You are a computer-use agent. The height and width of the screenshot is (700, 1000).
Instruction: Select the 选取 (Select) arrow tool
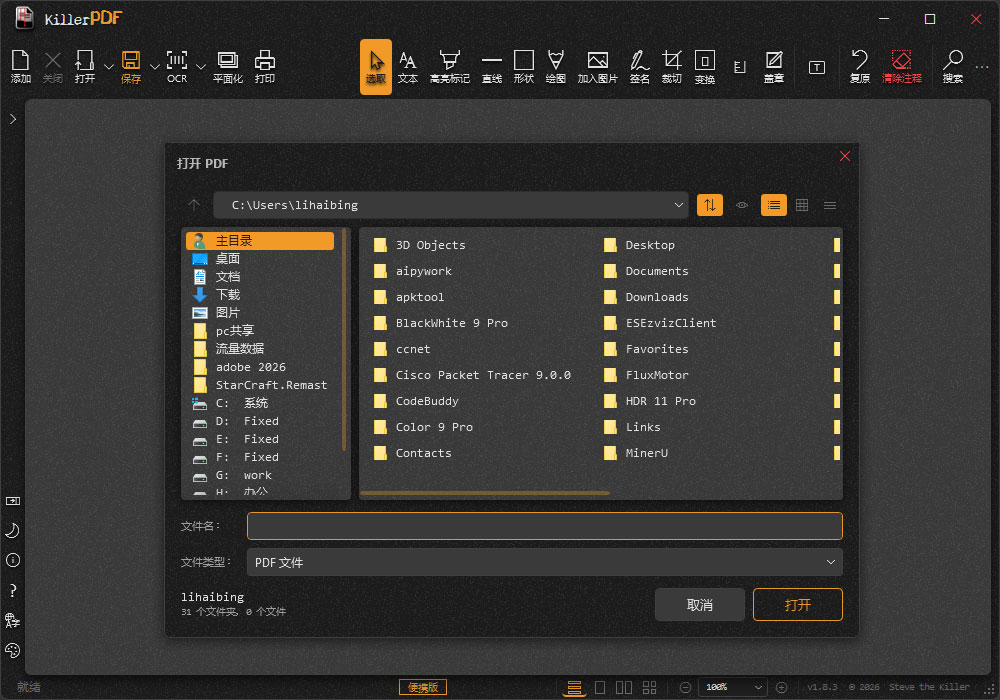[x=376, y=66]
